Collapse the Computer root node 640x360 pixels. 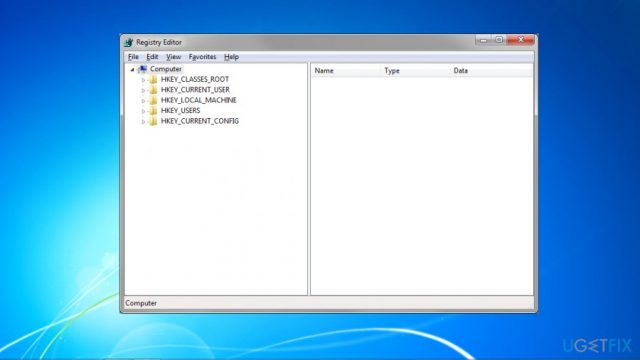pos(132,69)
